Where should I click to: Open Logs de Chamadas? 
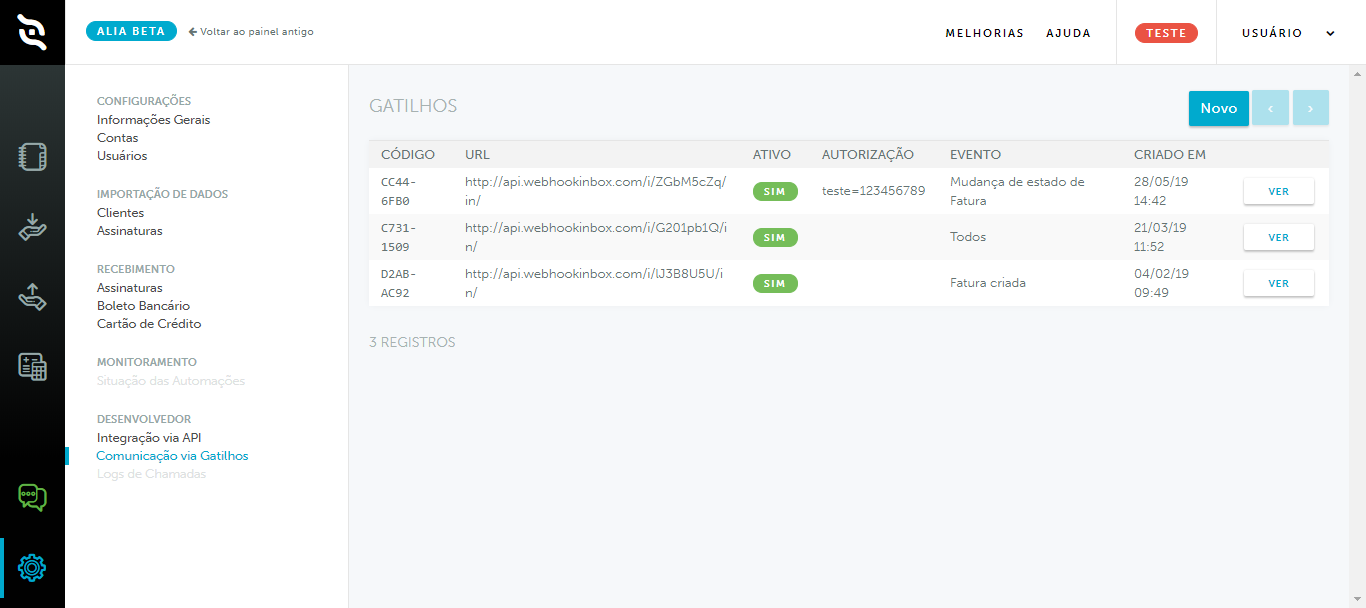pos(151,474)
